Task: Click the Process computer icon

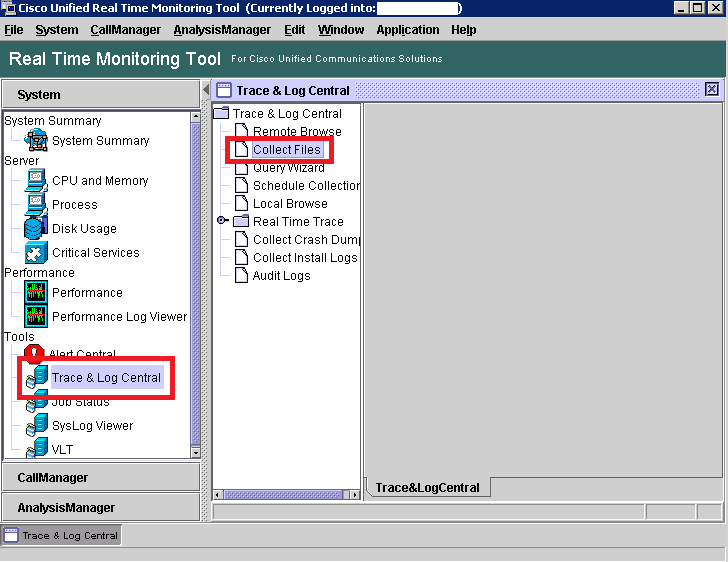Action: click(36, 204)
